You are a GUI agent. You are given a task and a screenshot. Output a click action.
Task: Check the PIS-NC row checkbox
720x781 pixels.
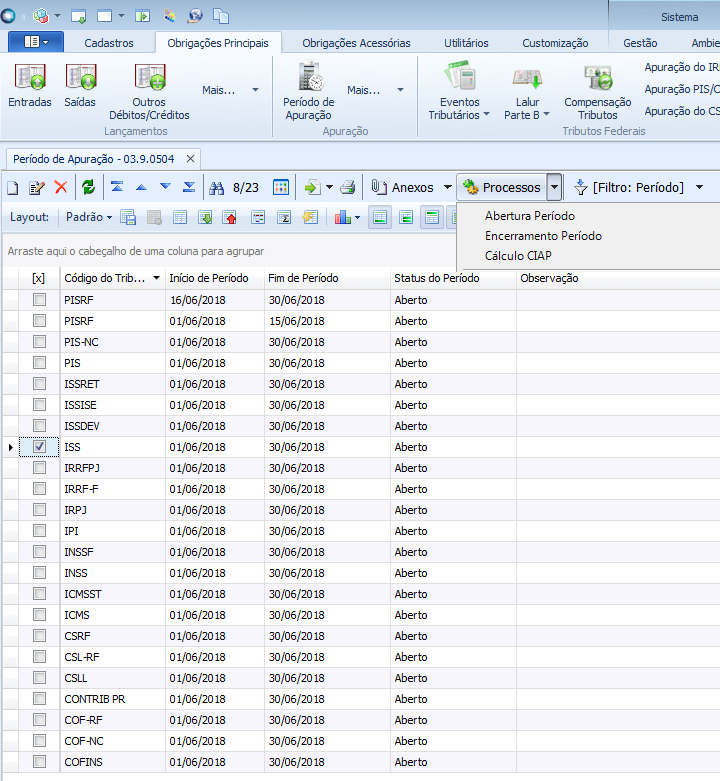coord(39,342)
